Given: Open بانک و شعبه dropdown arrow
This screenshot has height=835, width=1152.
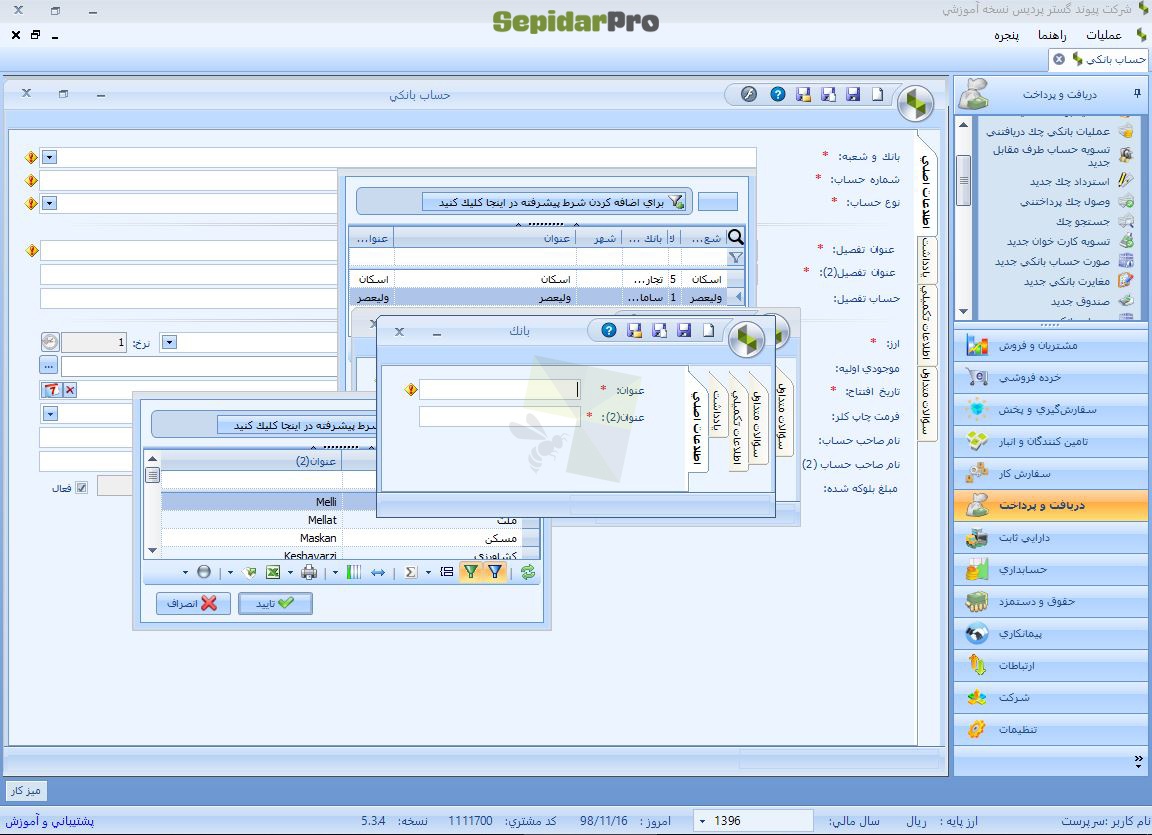Looking at the screenshot, I should 49,157.
